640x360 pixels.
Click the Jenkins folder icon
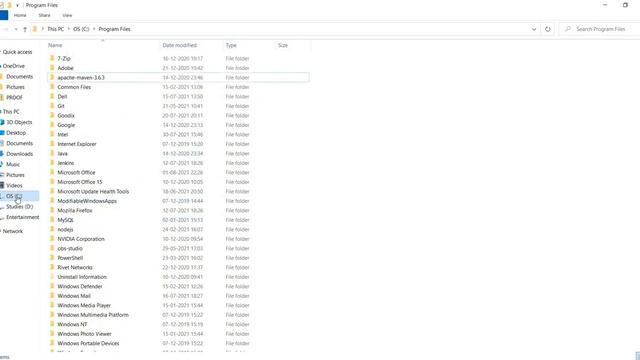pyautogui.click(x=52, y=163)
